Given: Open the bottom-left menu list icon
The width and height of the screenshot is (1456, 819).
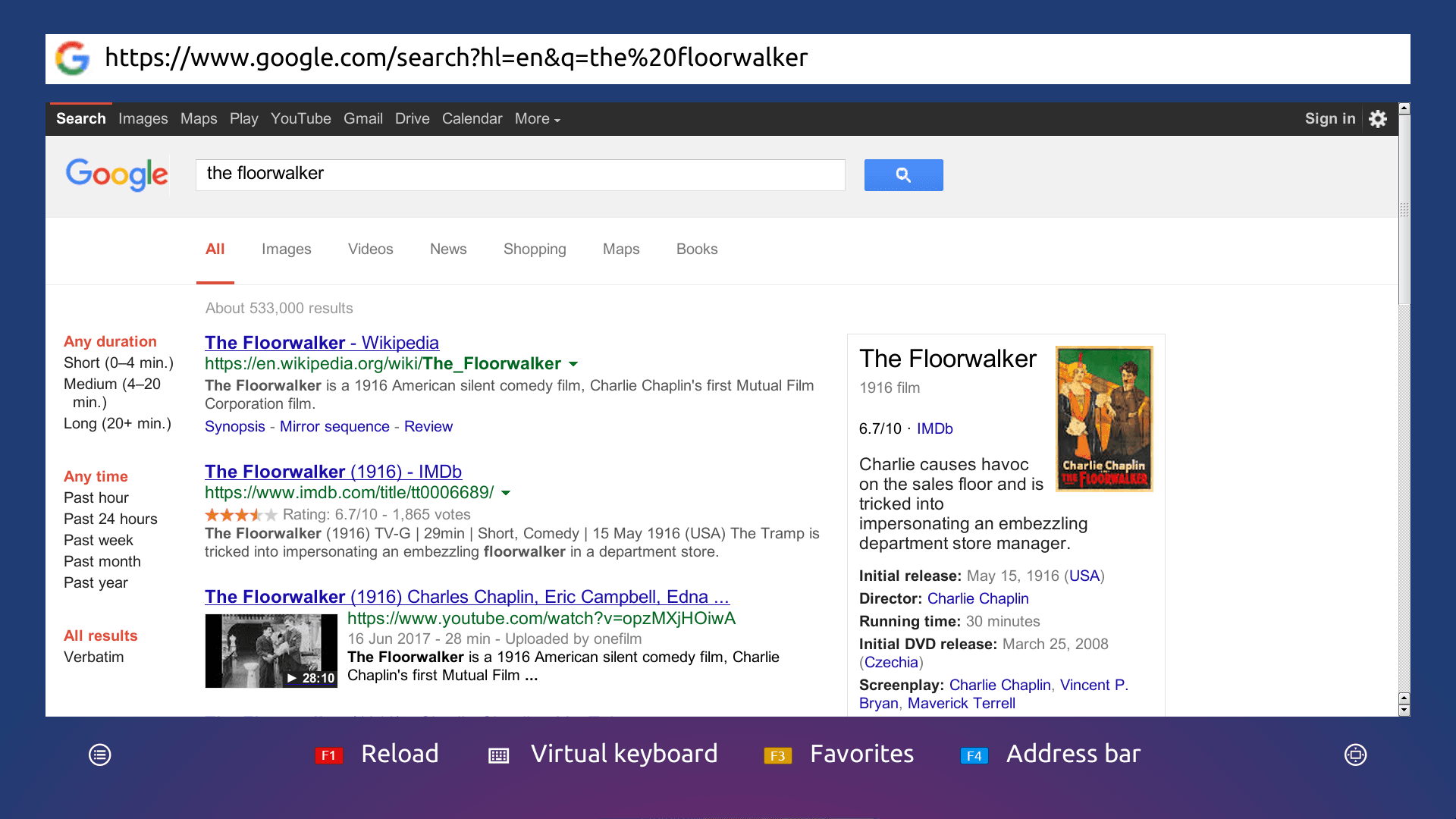Looking at the screenshot, I should pyautogui.click(x=99, y=755).
